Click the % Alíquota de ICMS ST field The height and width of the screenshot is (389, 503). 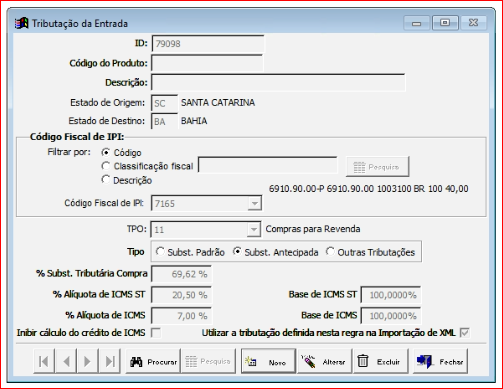181,295
